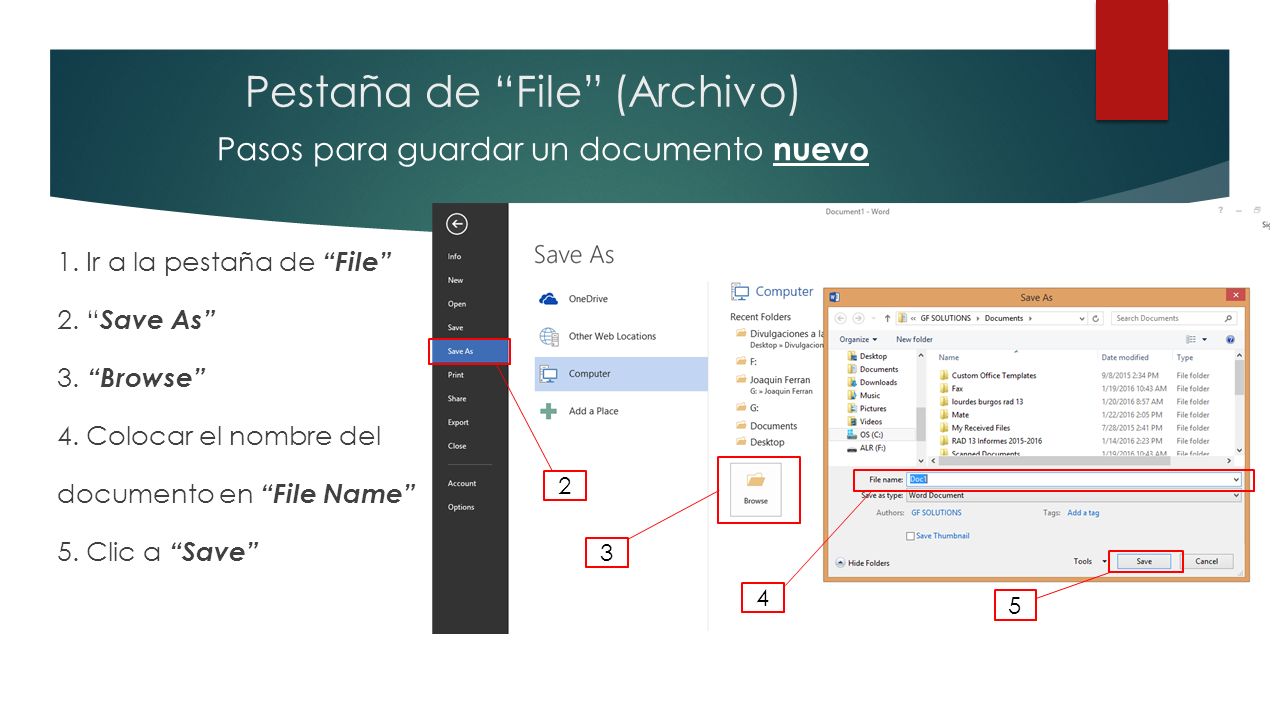Screen dimensions: 1280x720
Task: Click the change view icon
Action: click(x=1192, y=340)
